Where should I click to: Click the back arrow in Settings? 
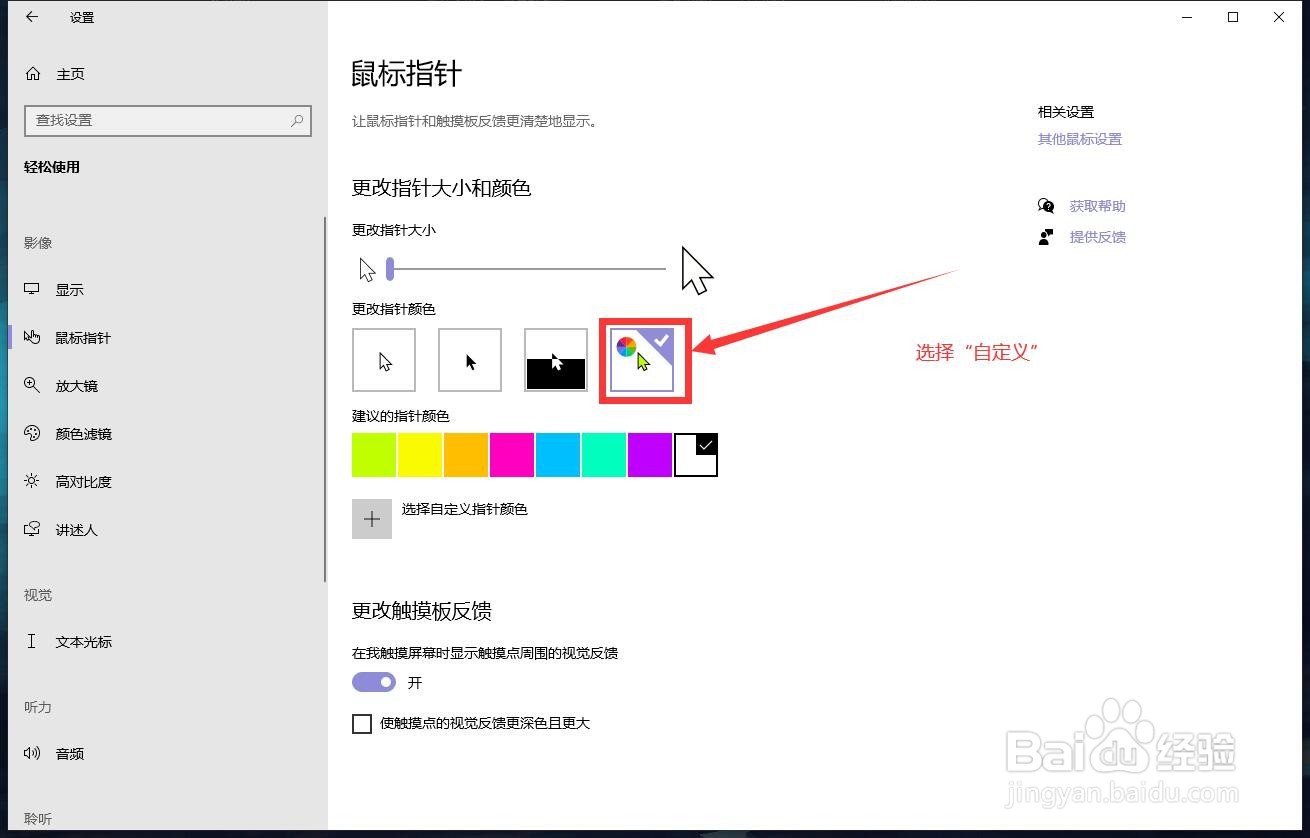32,17
